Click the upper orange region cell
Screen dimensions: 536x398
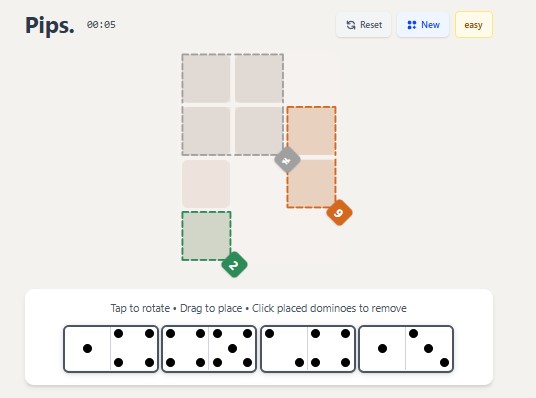(311, 131)
